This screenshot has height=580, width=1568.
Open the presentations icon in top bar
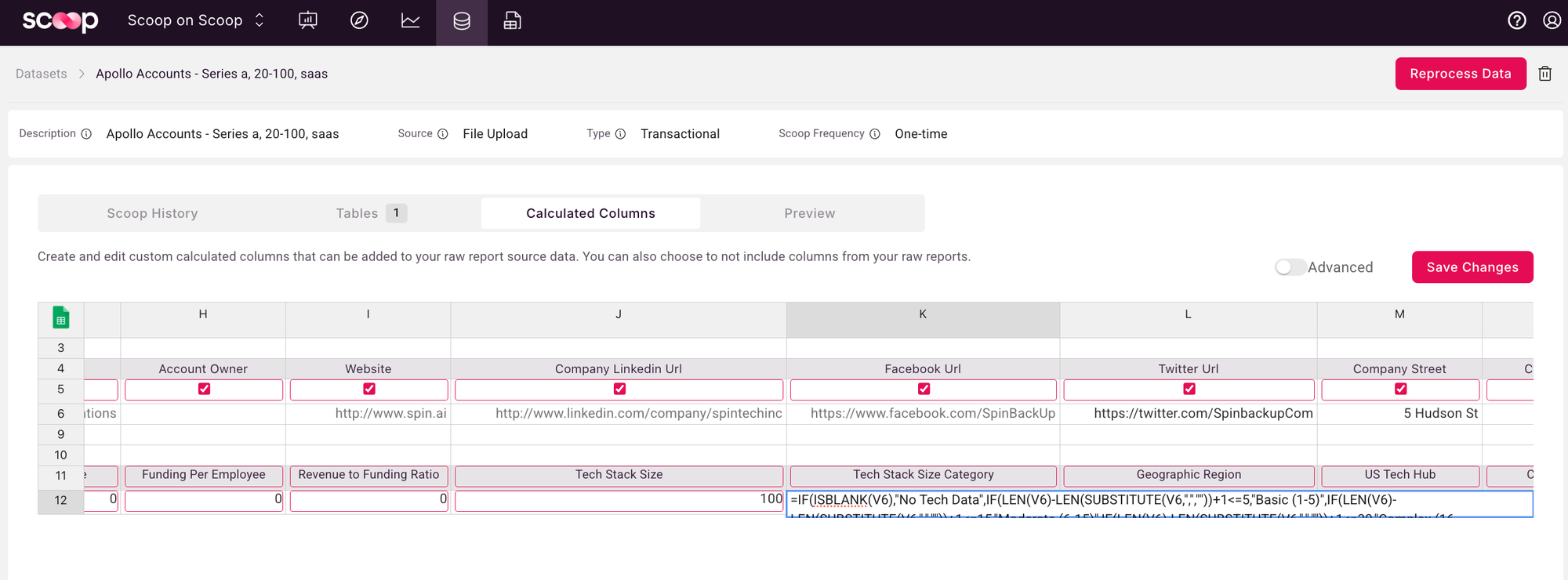pyautogui.click(x=308, y=21)
